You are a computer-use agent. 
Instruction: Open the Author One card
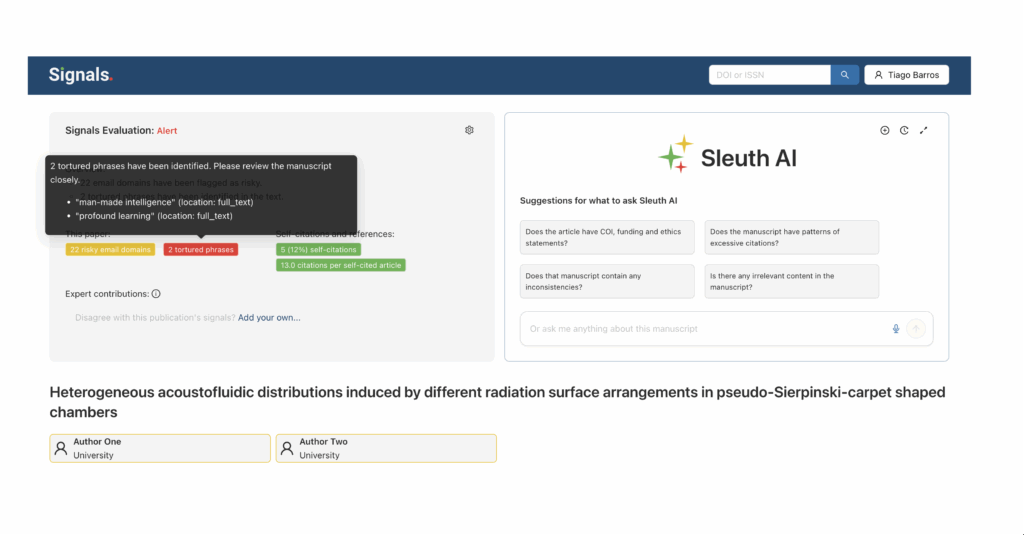(x=160, y=448)
